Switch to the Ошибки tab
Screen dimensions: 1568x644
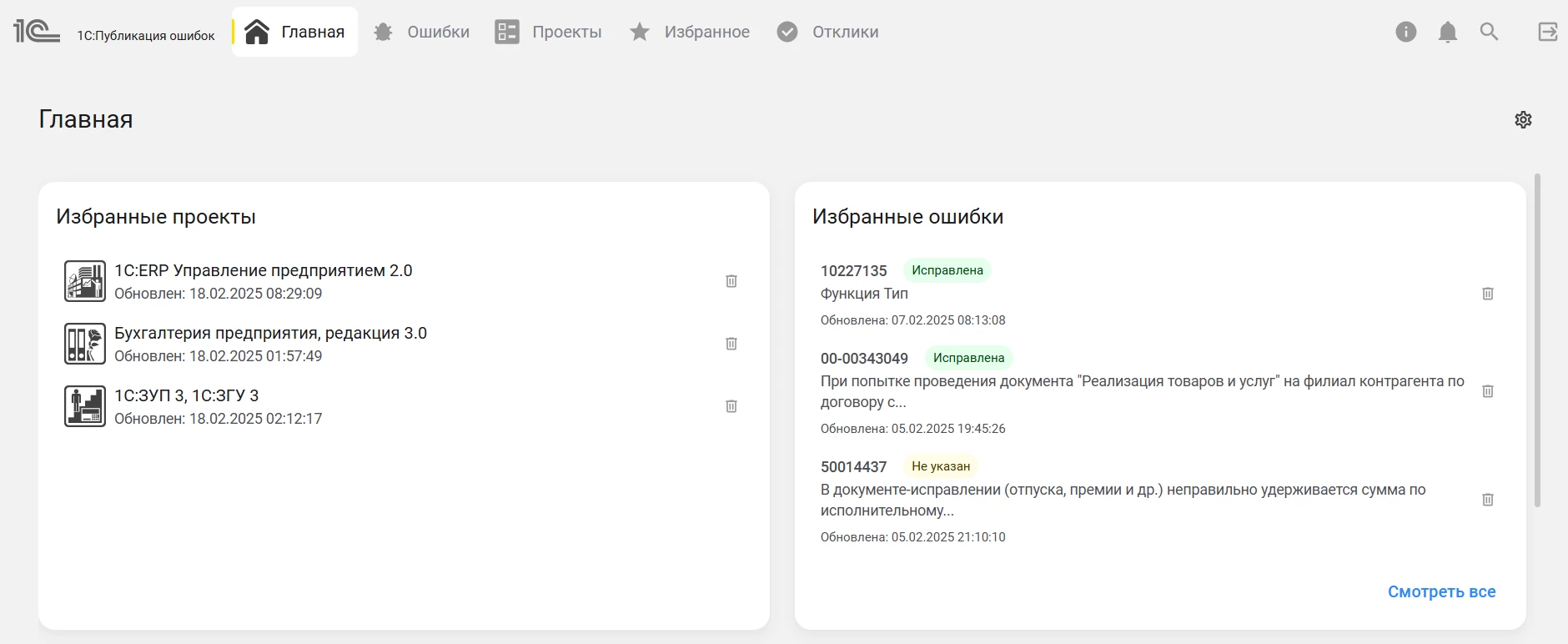coord(422,32)
